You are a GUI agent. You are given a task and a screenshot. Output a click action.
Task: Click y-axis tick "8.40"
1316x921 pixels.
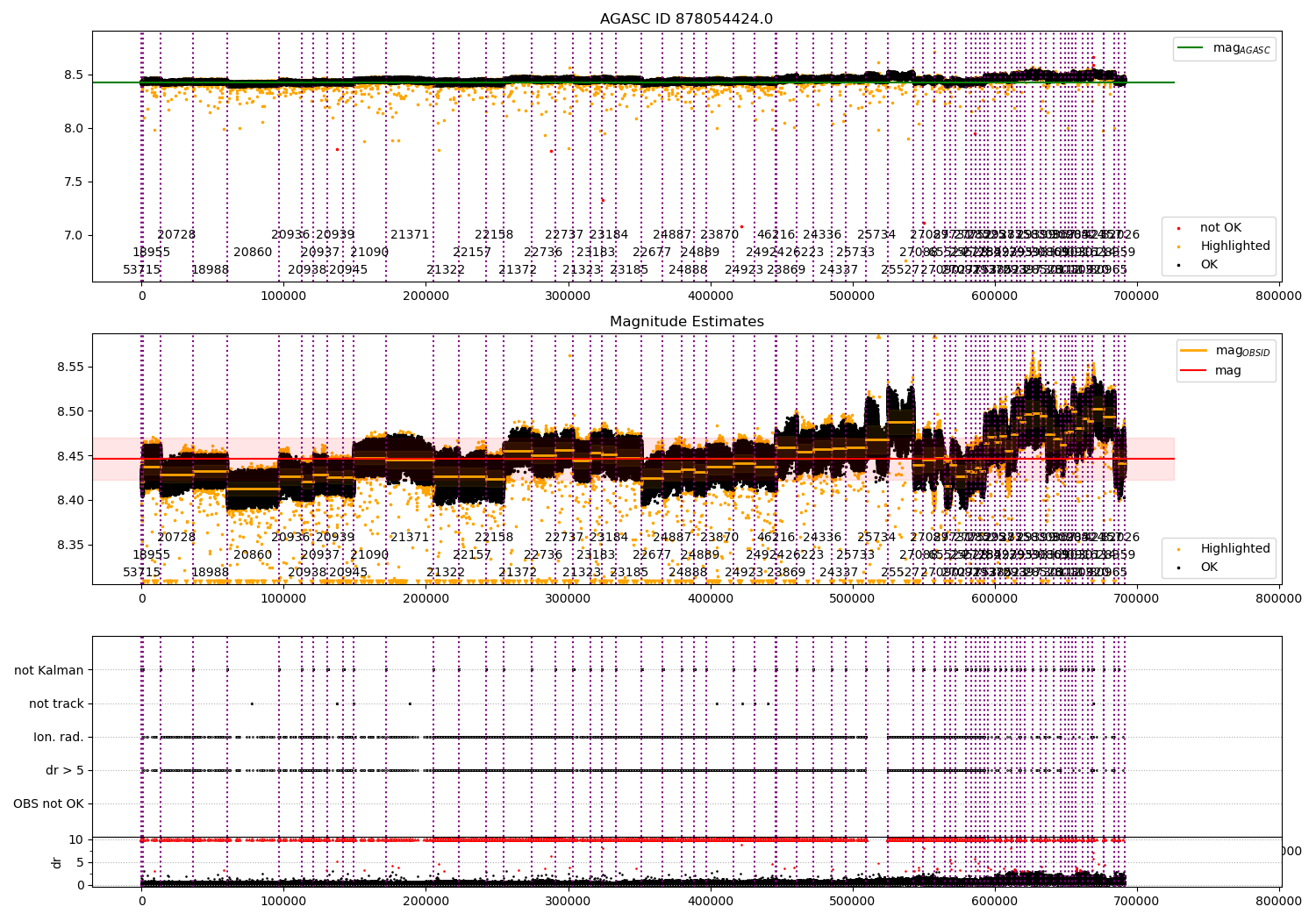[68, 501]
